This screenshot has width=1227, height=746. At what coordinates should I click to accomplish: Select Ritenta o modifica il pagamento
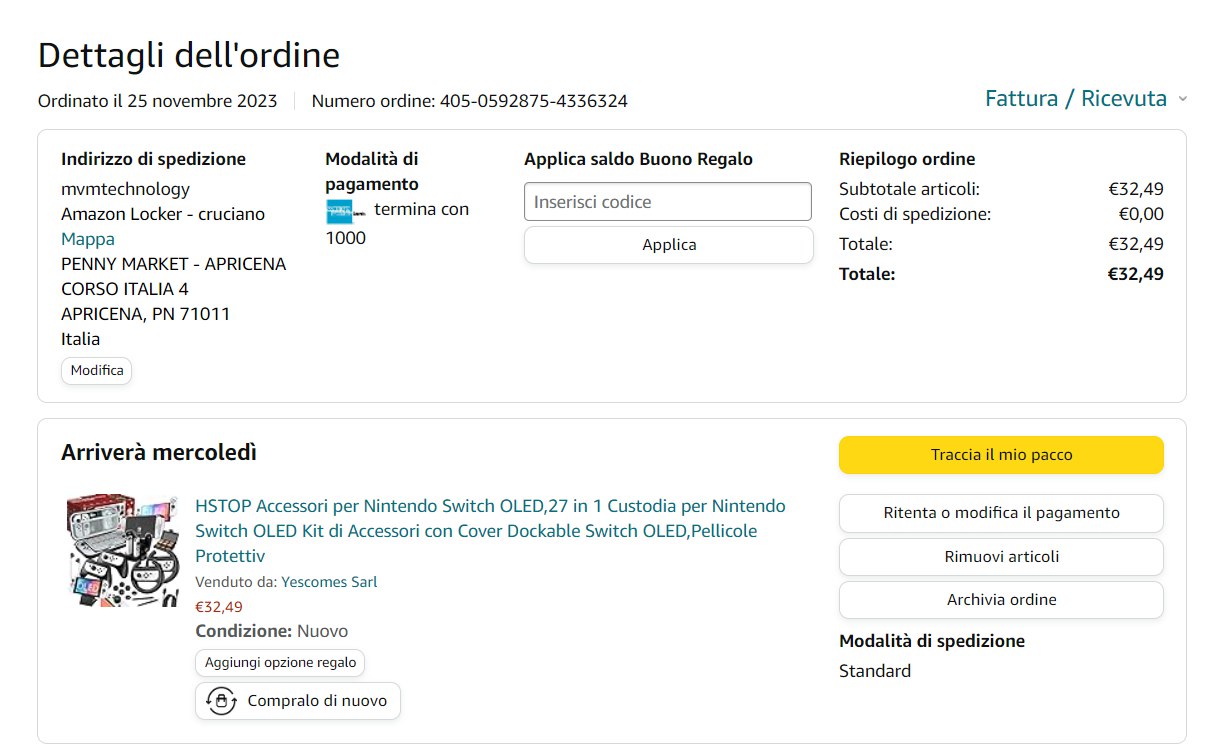(x=1000, y=513)
